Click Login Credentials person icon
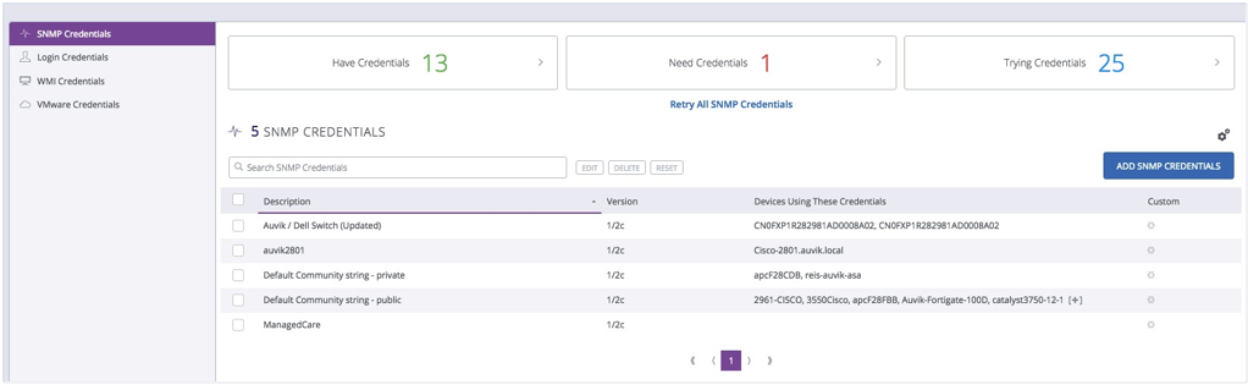The width and height of the screenshot is (1248, 388). pos(26,57)
